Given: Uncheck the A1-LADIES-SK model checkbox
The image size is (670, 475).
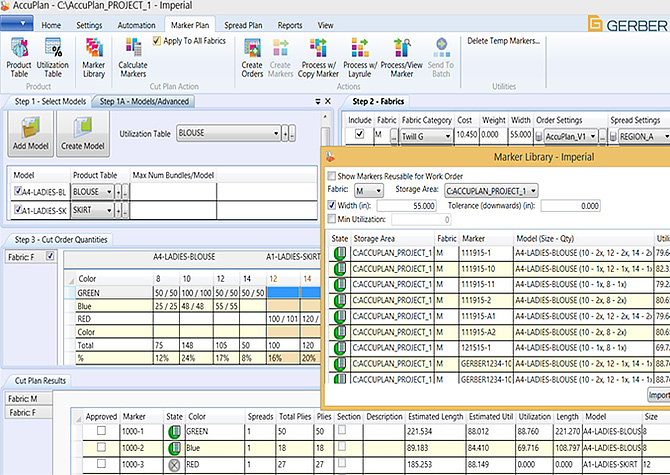Looking at the screenshot, I should [18, 209].
